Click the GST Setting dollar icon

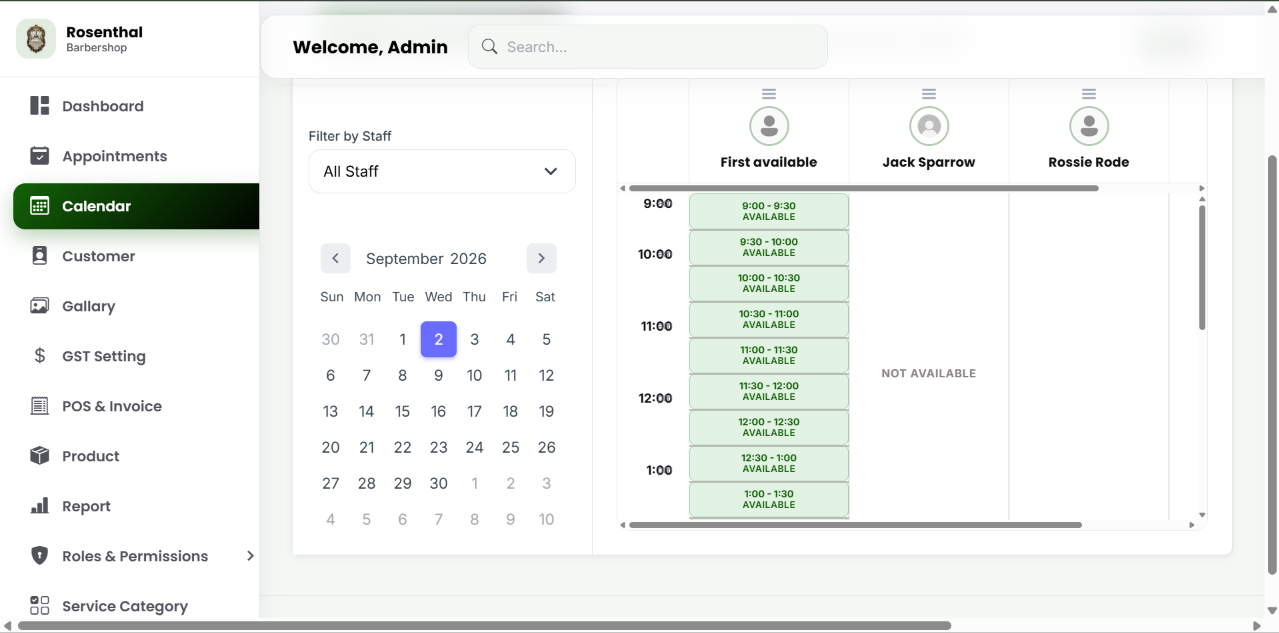click(x=40, y=356)
